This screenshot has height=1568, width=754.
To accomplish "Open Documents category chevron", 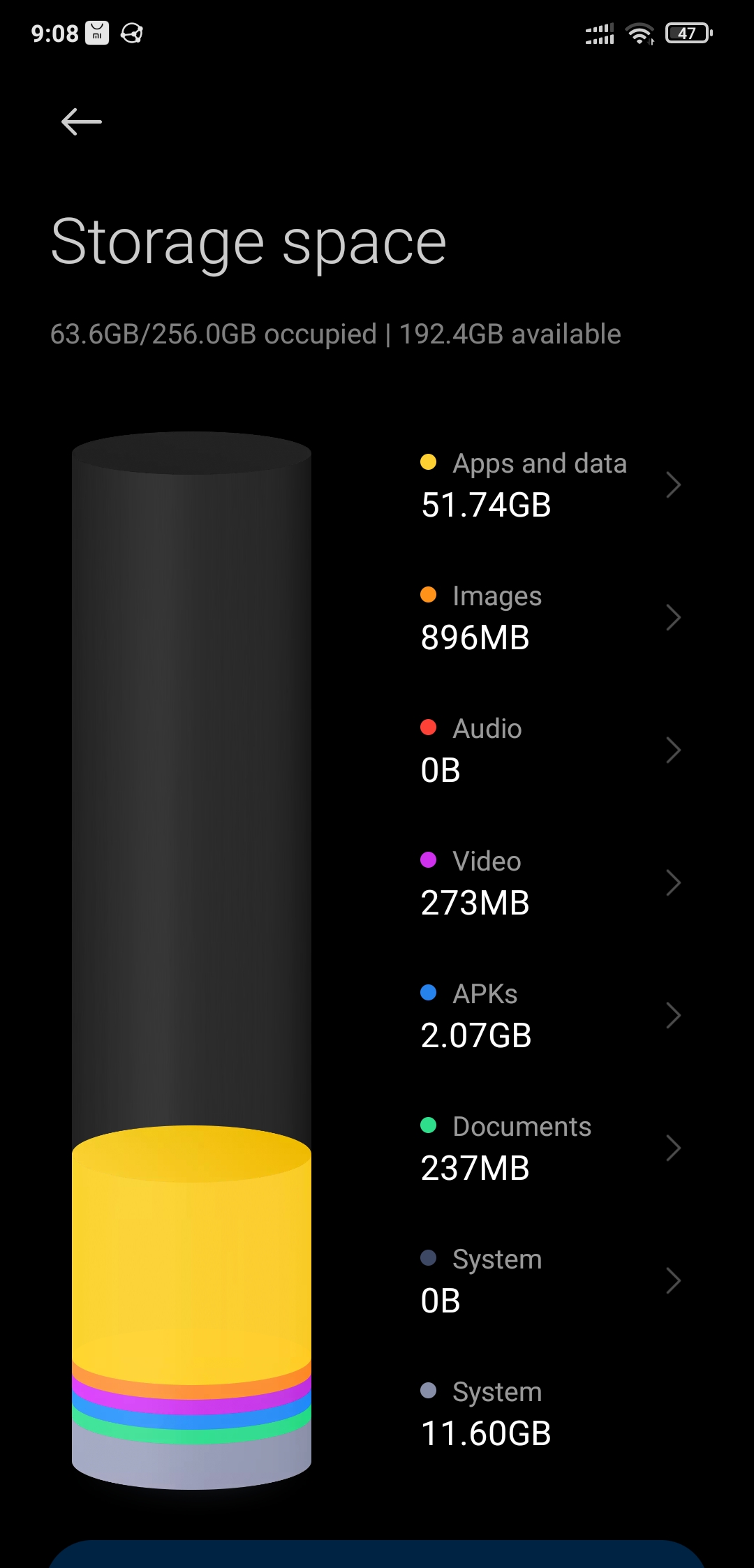I will coord(673,1148).
